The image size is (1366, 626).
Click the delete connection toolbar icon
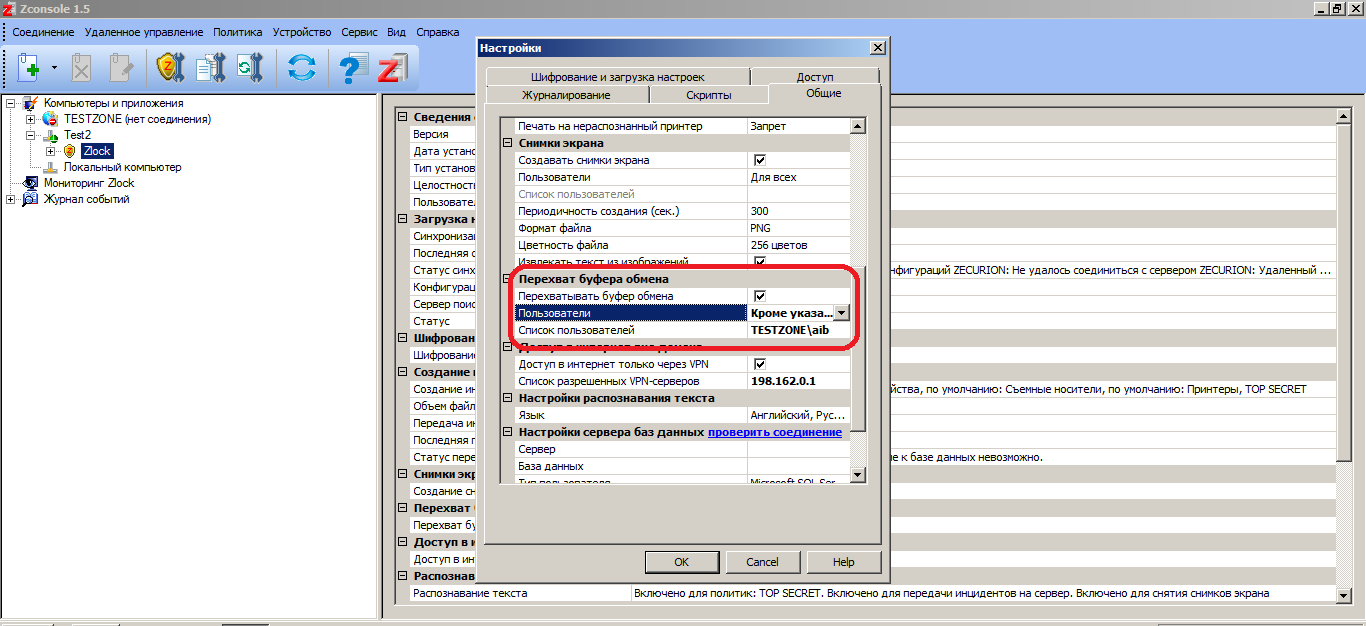[x=82, y=68]
